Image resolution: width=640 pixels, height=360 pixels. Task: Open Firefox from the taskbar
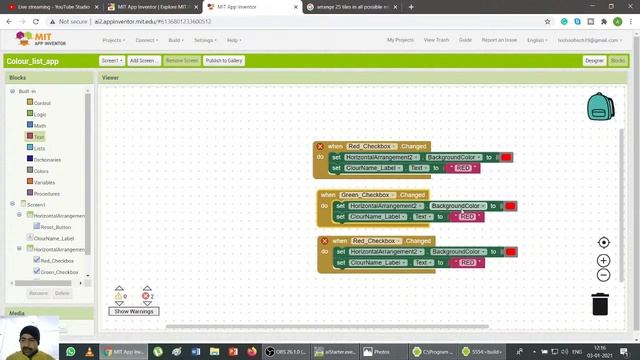(x=252, y=351)
